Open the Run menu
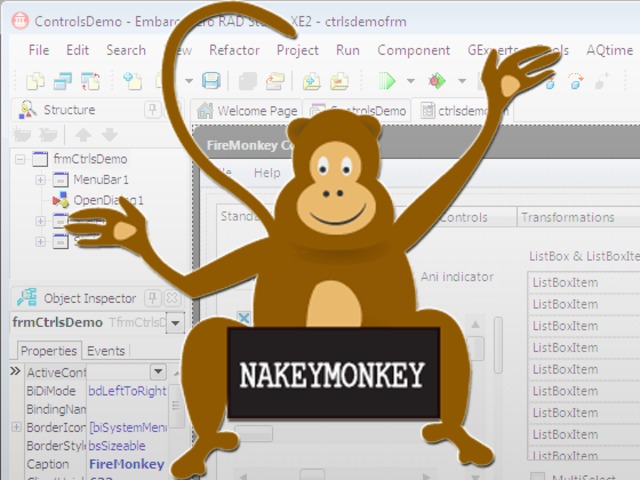The image size is (640, 480). (348, 50)
